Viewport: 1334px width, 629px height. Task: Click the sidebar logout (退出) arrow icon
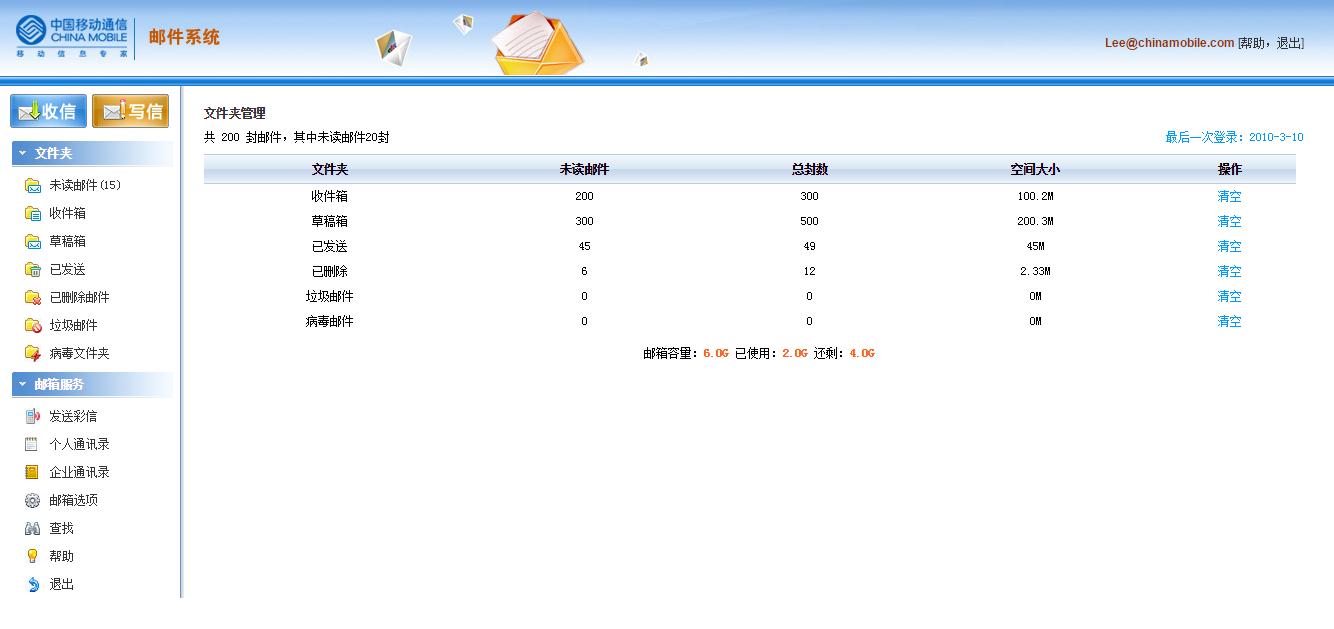click(33, 584)
